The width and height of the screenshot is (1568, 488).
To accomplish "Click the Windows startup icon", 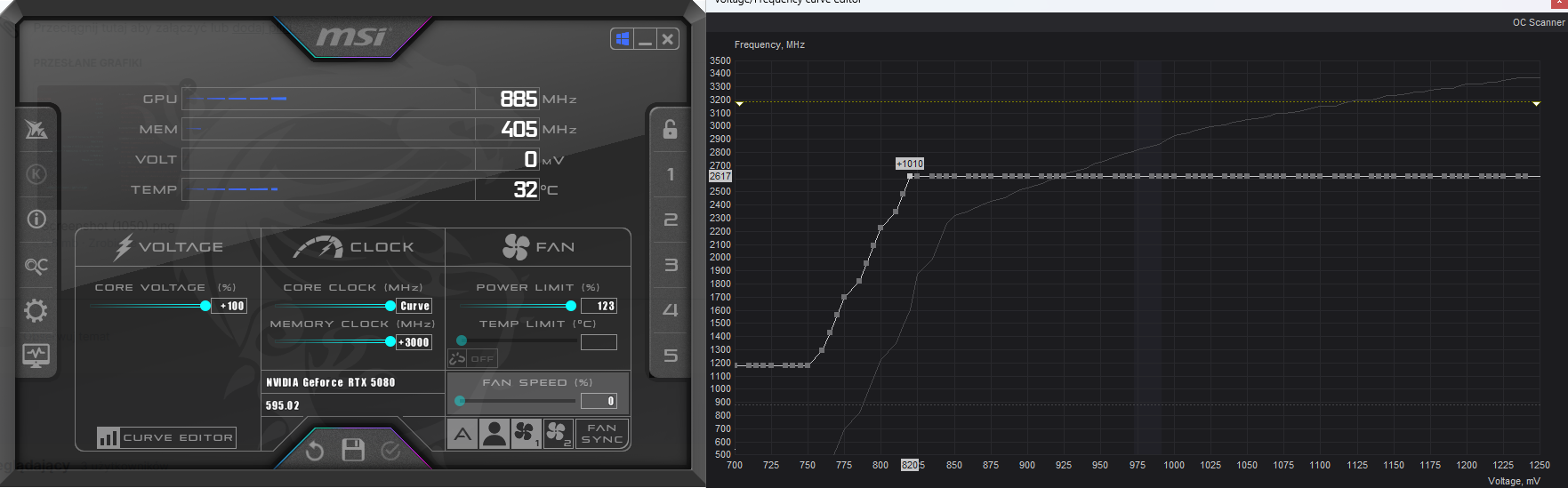I will [x=623, y=38].
